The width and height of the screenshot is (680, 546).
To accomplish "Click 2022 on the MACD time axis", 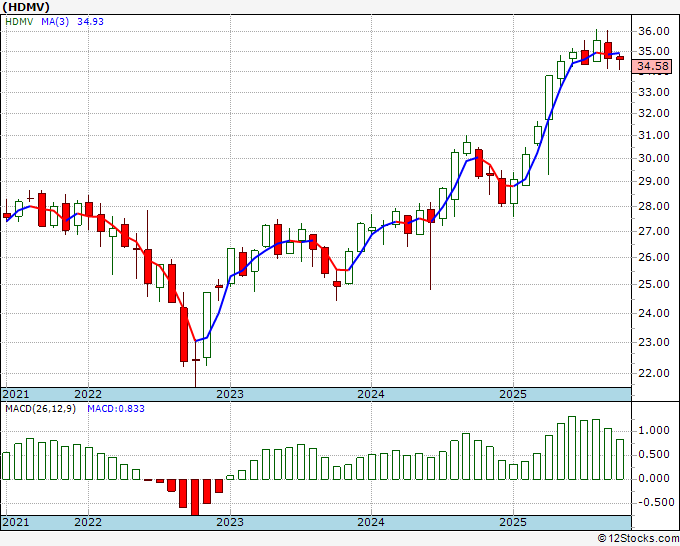I will (88, 522).
